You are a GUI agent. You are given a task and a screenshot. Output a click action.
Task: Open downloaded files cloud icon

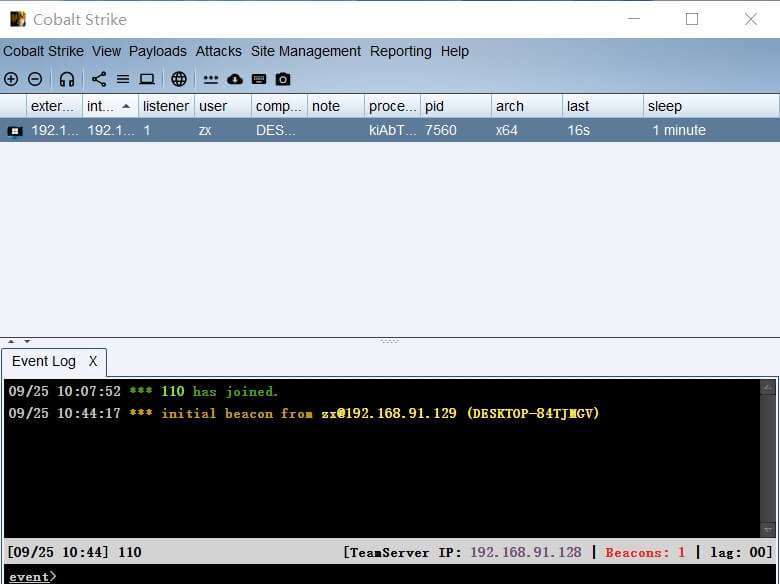point(235,79)
